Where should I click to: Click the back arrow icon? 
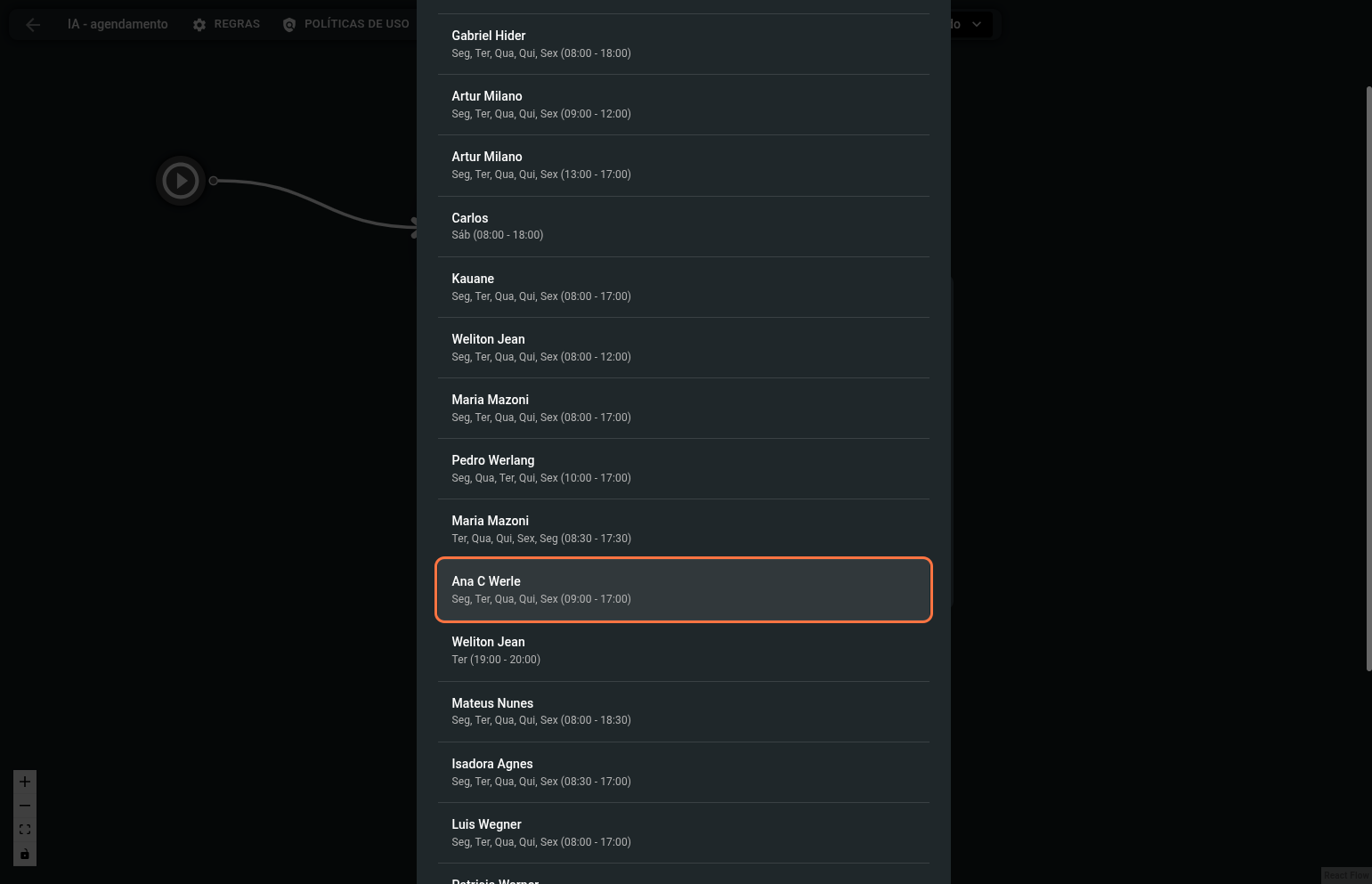[x=33, y=25]
